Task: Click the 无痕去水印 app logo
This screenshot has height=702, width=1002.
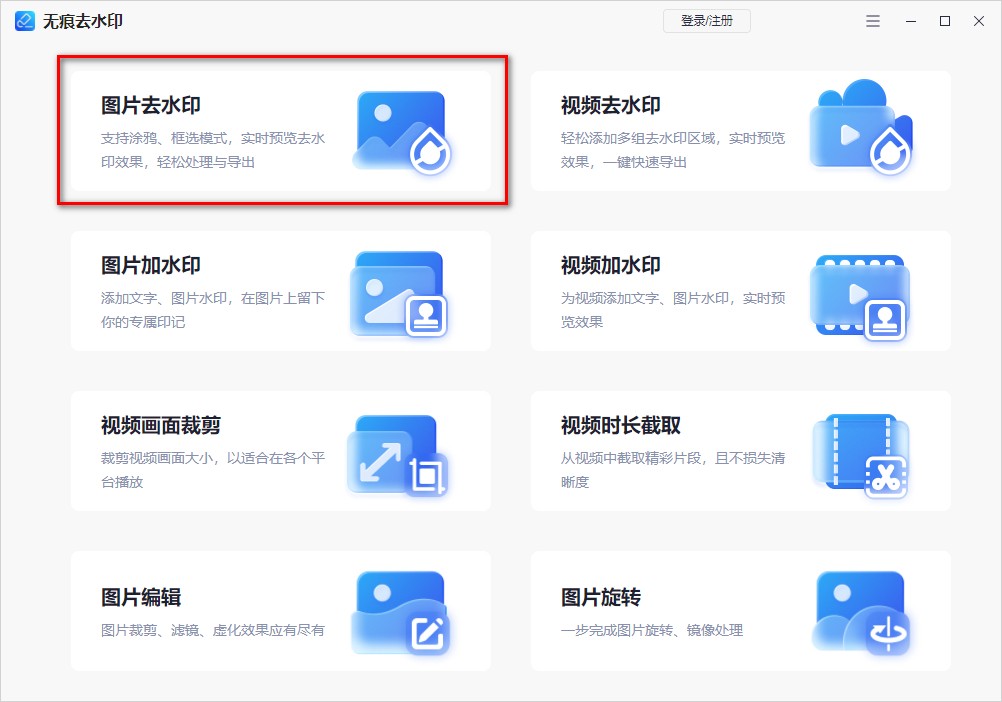Action: tap(22, 20)
